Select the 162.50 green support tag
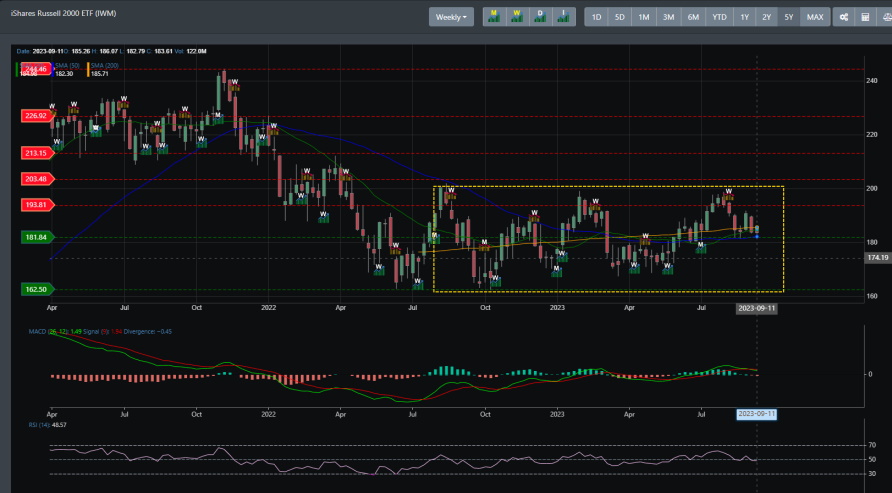 [x=36, y=289]
